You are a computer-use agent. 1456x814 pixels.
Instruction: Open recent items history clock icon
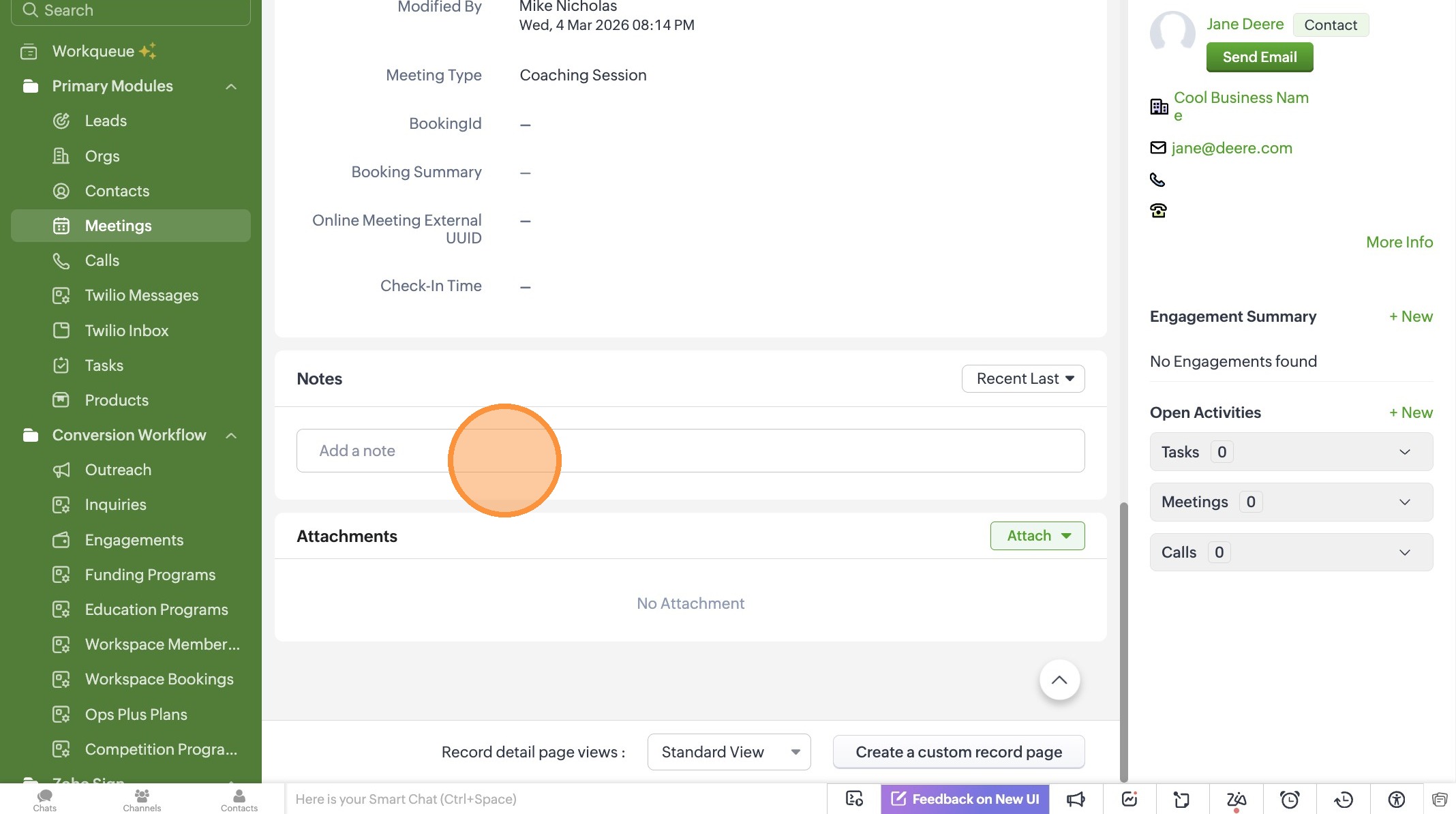[x=1343, y=799]
